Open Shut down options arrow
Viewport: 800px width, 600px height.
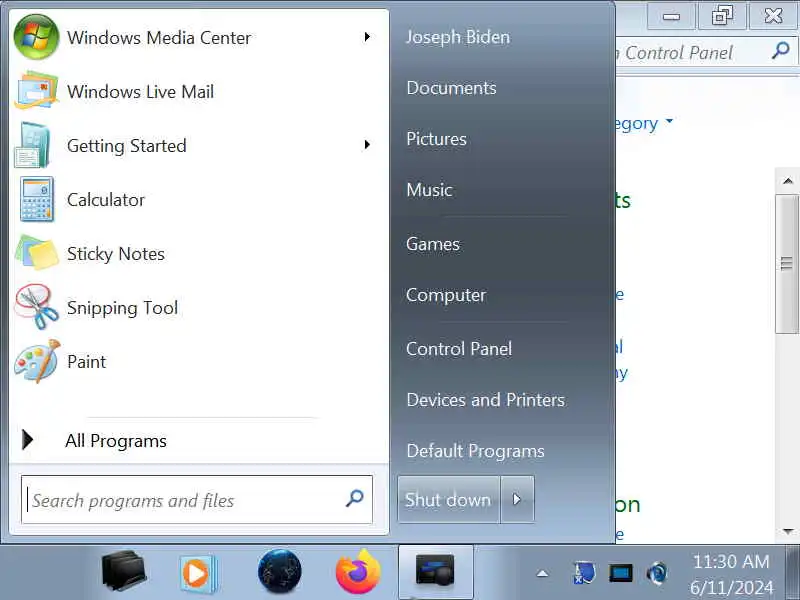tap(517, 499)
